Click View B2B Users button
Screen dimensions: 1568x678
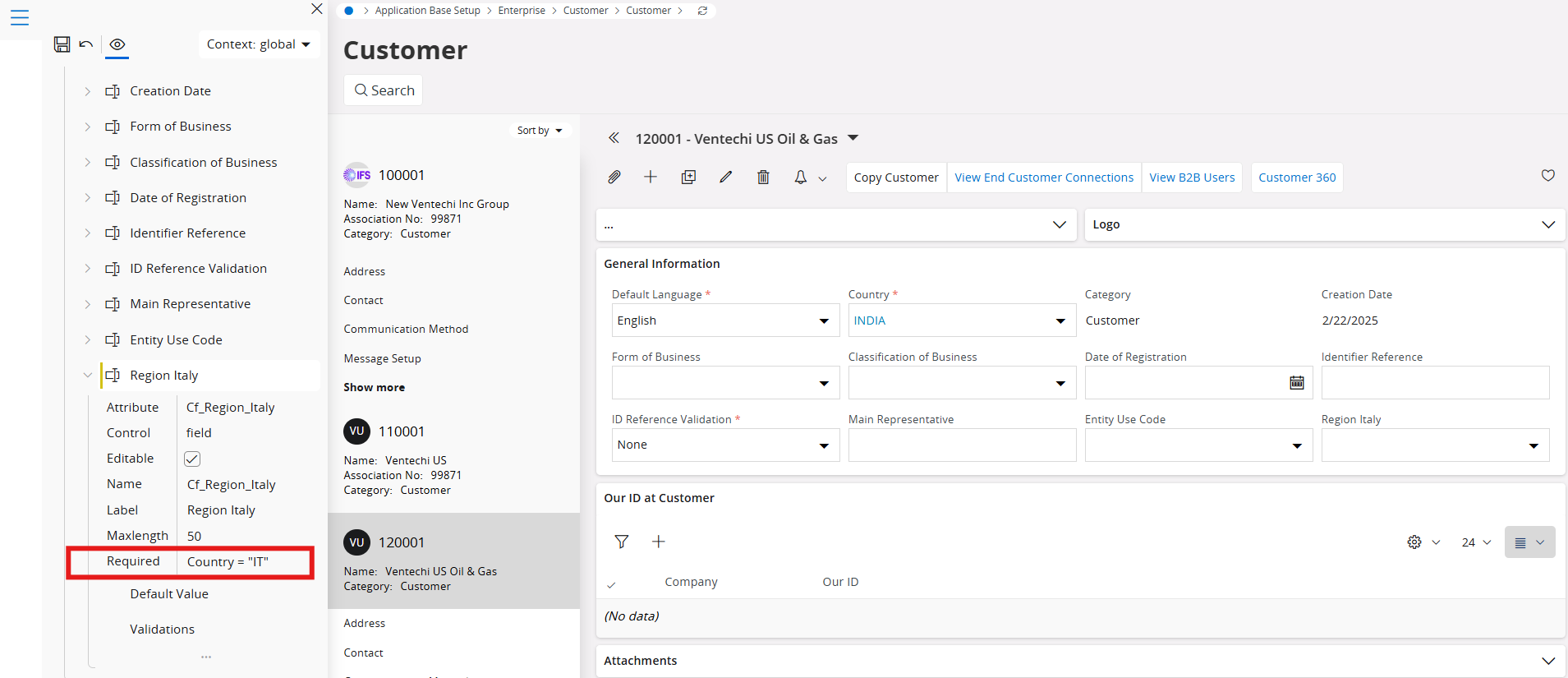point(1192,178)
